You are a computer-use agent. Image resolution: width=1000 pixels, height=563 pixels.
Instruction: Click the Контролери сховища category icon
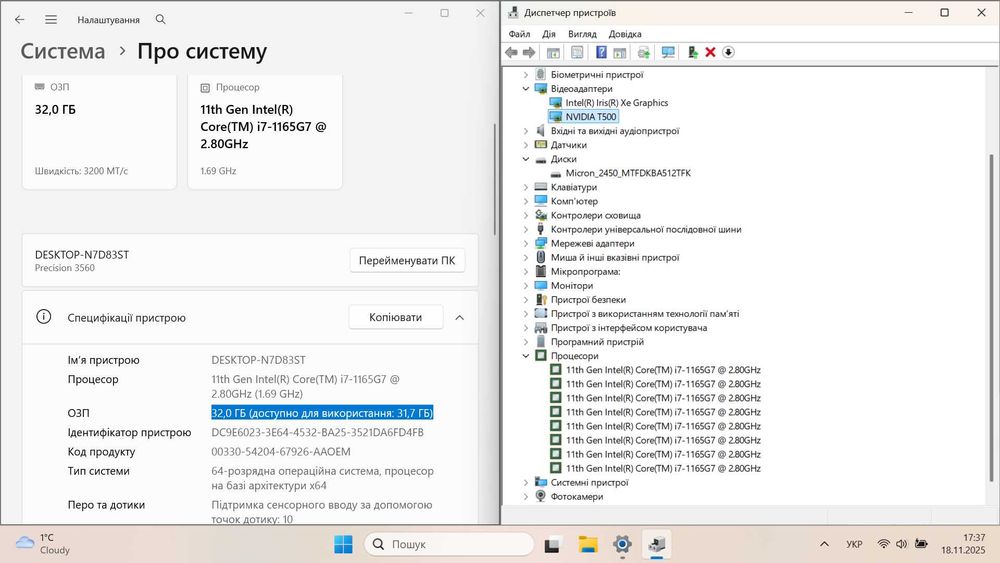541,216
